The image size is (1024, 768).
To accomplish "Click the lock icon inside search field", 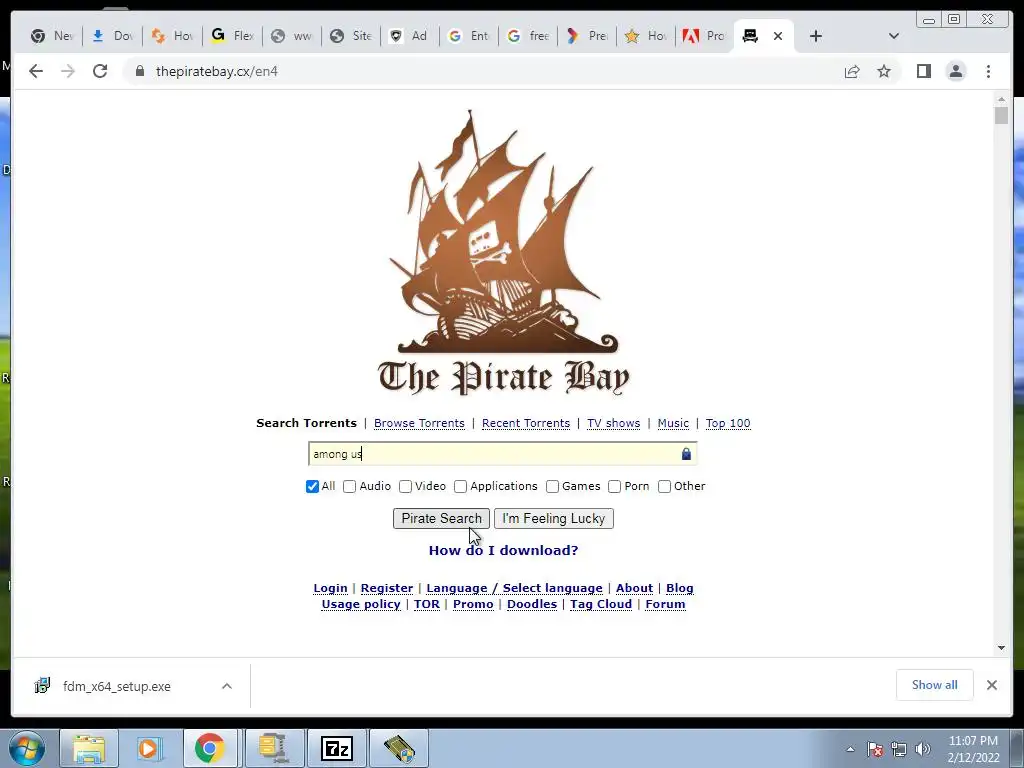I will tap(686, 454).
